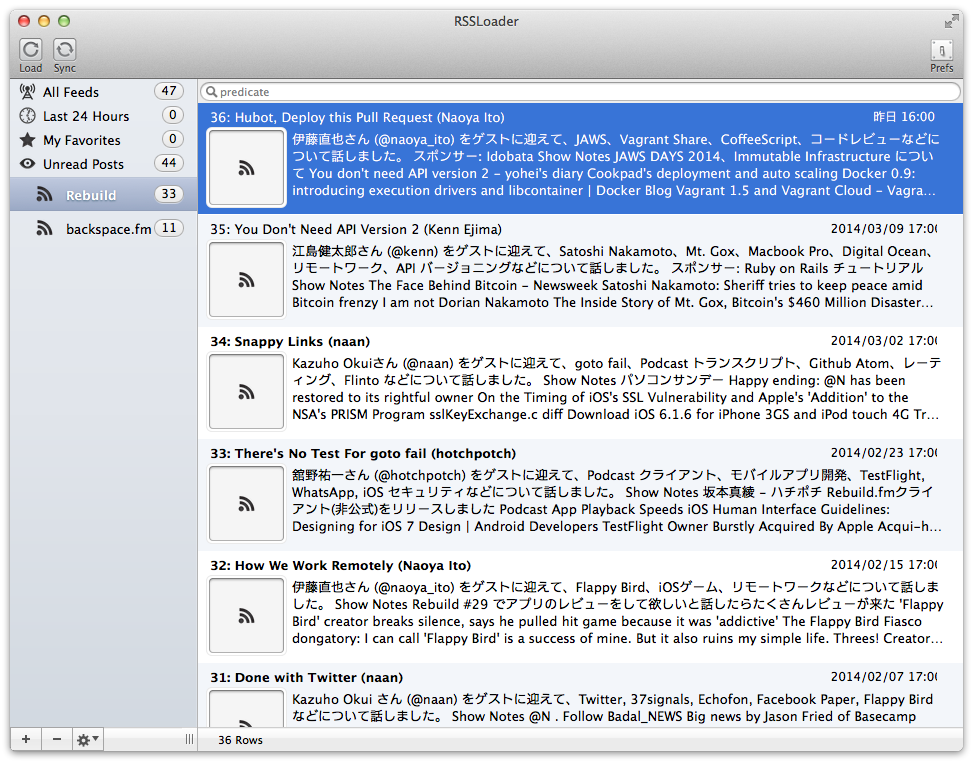Click the My Favorites count badge 0
The image size is (973, 761).
pos(173,139)
